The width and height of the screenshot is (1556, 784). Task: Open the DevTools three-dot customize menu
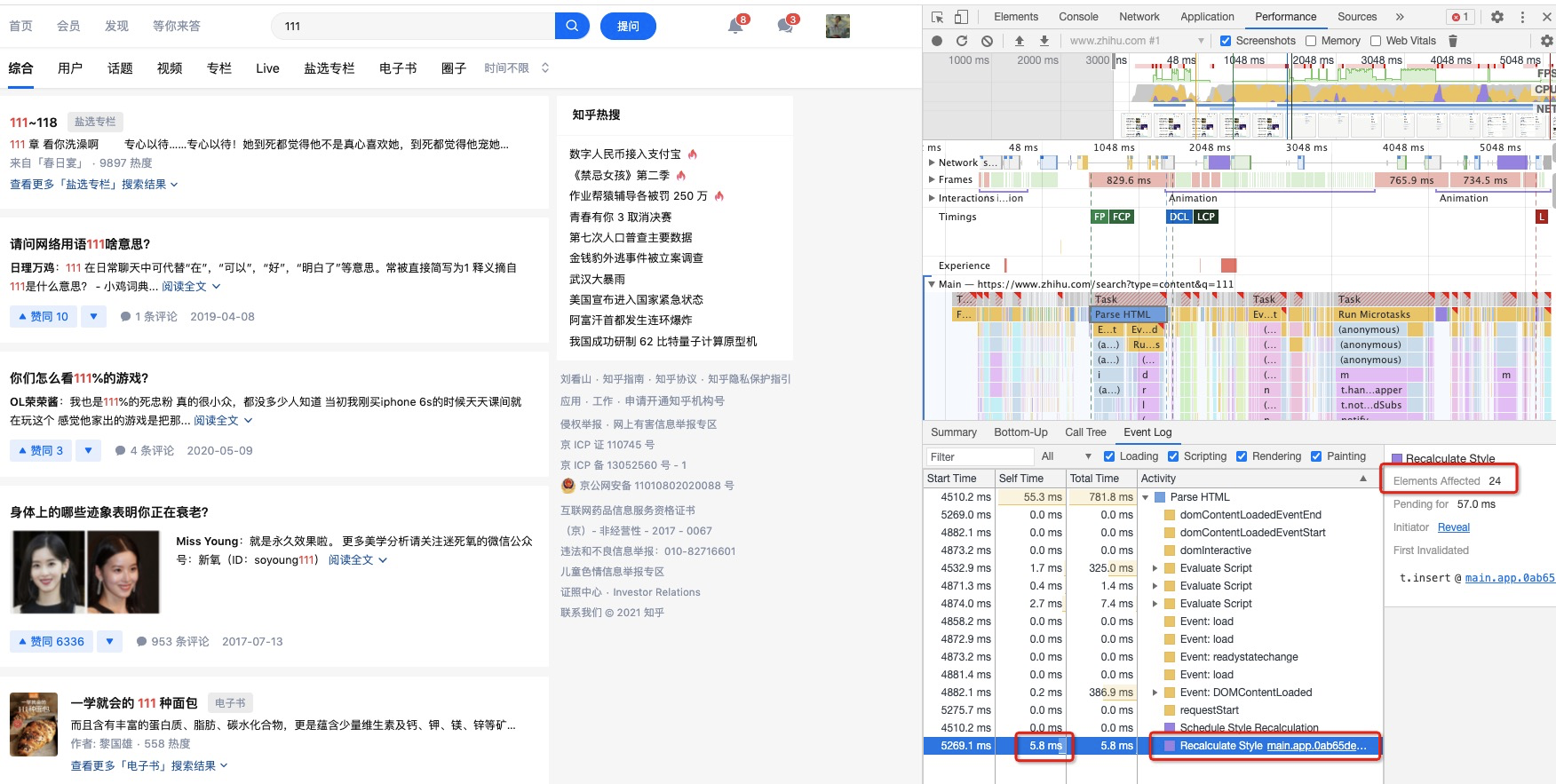click(1522, 17)
